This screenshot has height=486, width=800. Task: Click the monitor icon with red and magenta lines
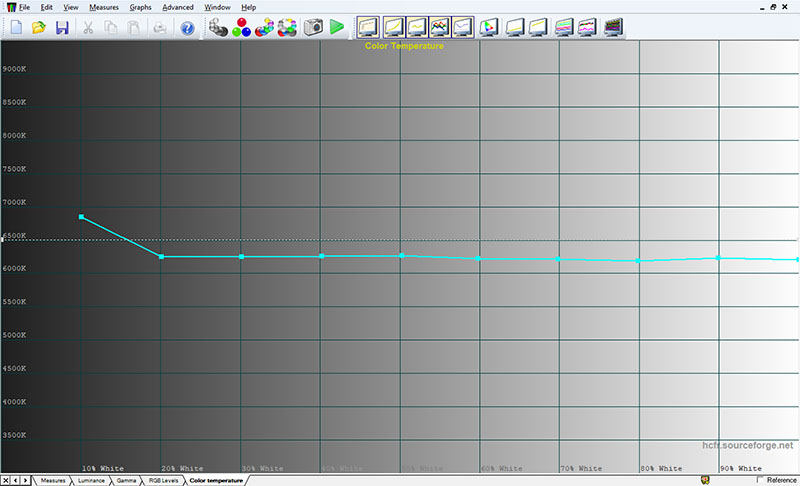click(587, 27)
